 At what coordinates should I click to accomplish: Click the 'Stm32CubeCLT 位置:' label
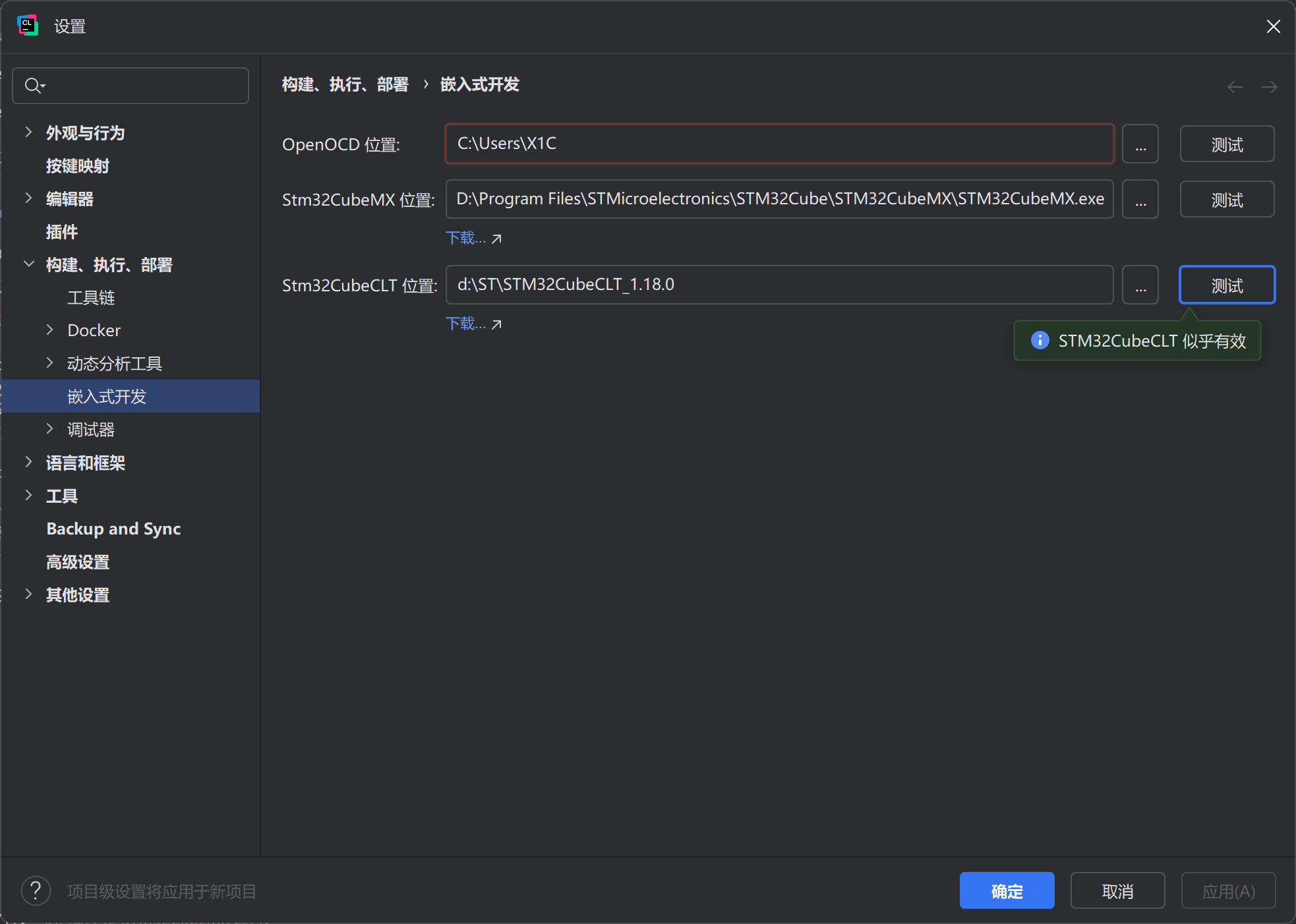360,285
